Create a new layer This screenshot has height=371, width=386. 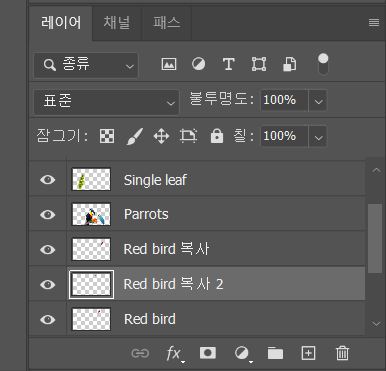point(308,353)
